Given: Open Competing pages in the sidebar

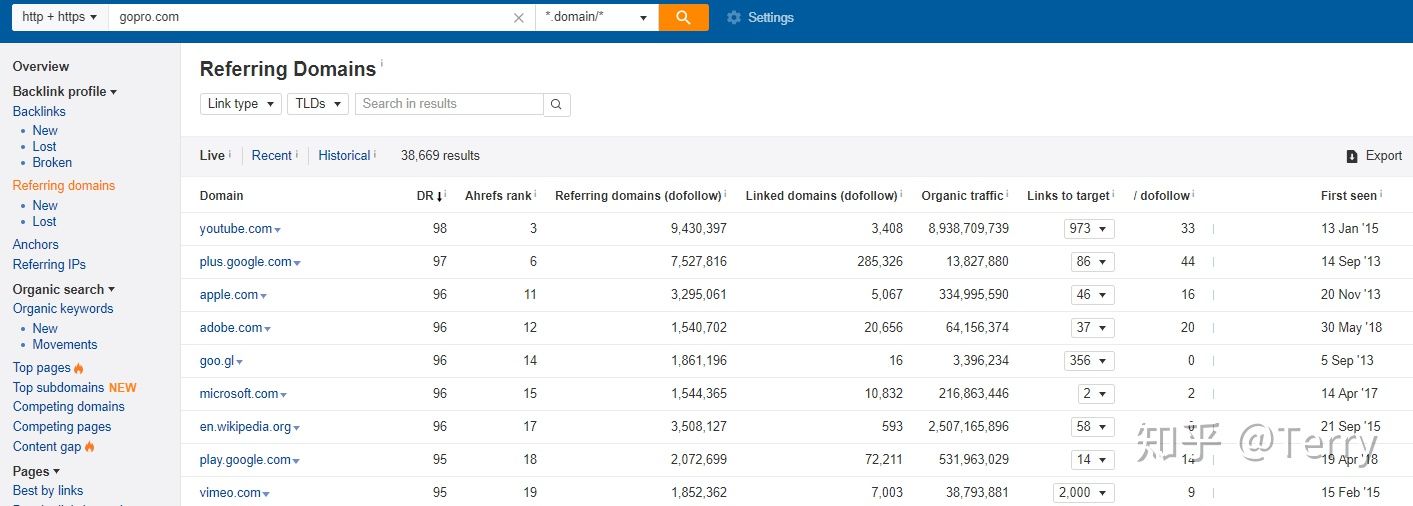Looking at the screenshot, I should (62, 427).
